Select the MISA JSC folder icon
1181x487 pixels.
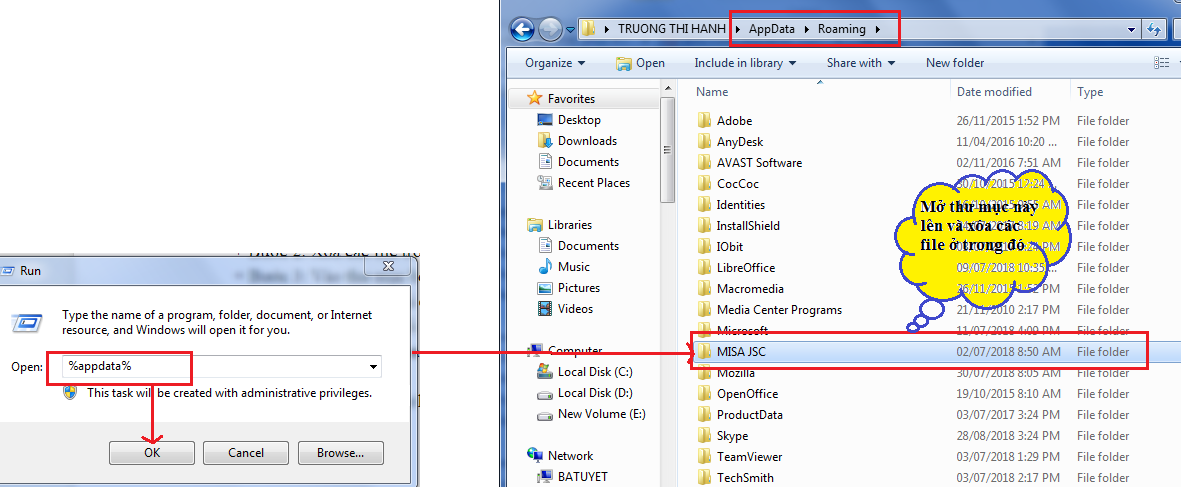[x=704, y=352]
